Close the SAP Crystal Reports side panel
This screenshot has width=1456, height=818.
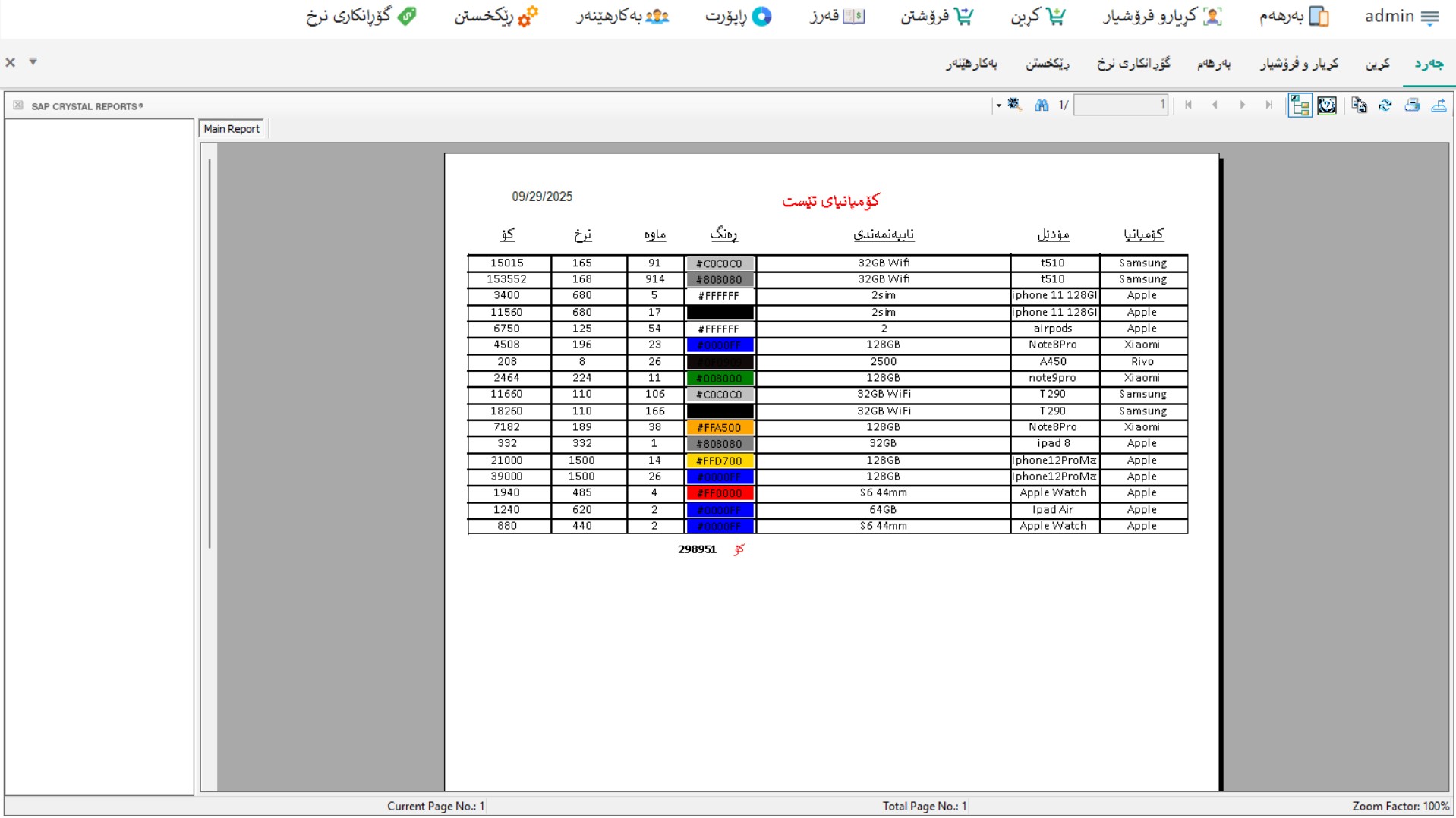17,105
